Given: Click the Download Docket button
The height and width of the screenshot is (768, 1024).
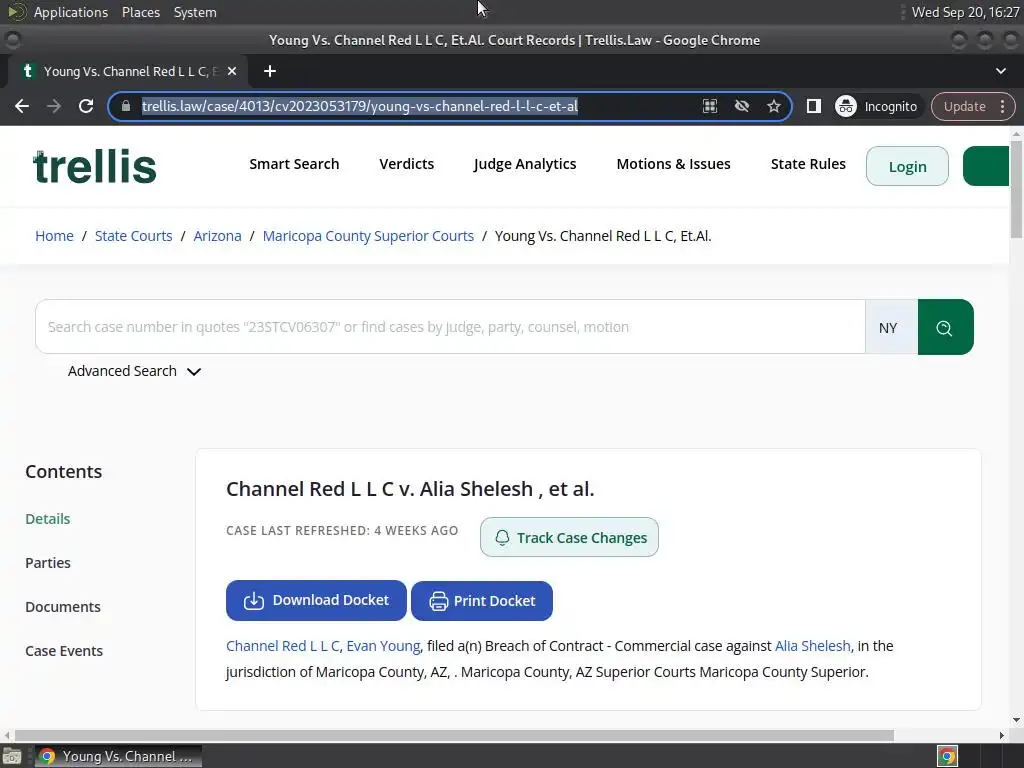Looking at the screenshot, I should pyautogui.click(x=316, y=601).
